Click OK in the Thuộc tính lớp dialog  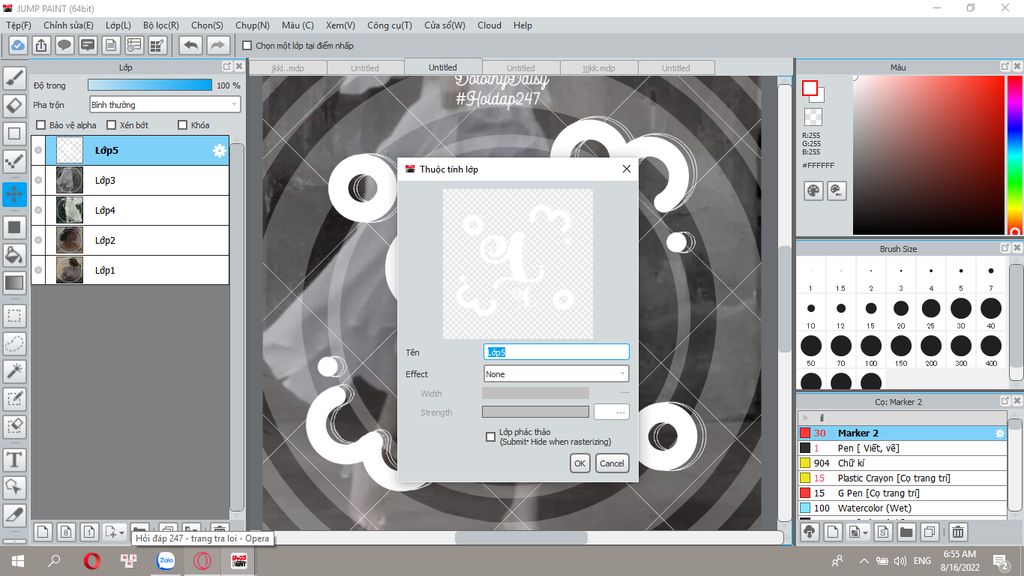(579, 463)
